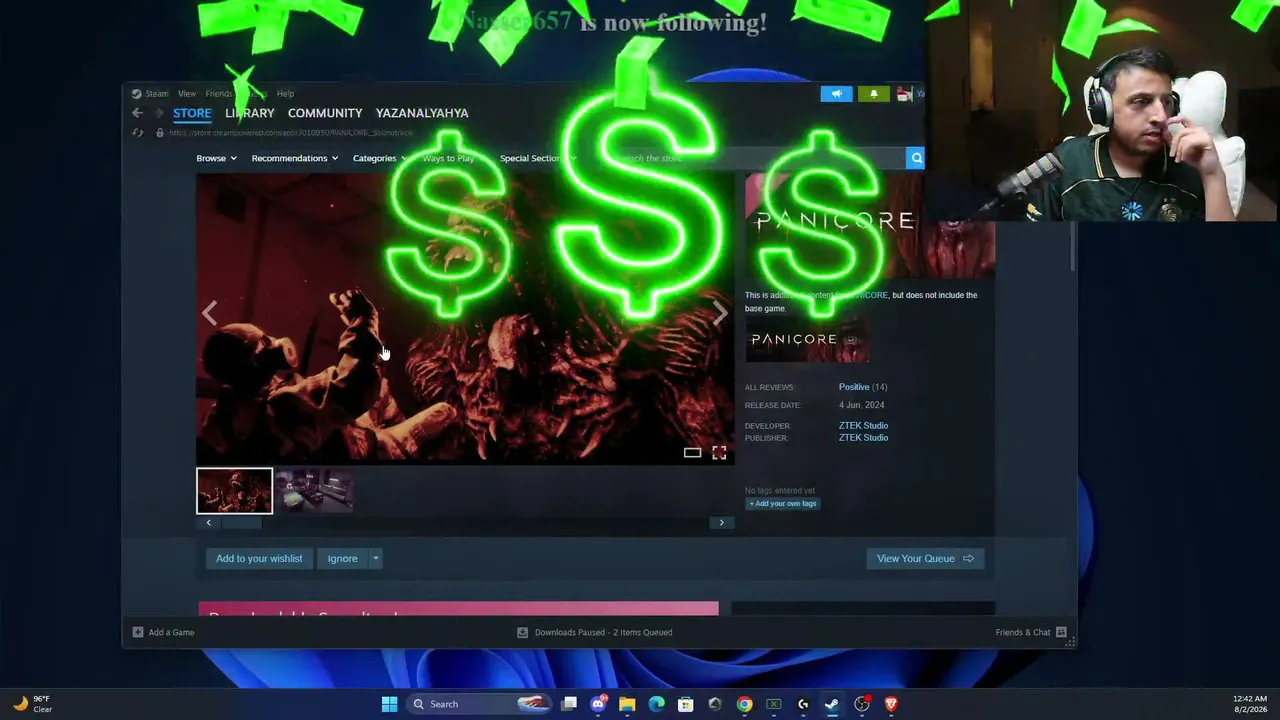This screenshot has width=1280, height=720.
Task: Open Discord from the taskbar
Action: click(x=598, y=704)
